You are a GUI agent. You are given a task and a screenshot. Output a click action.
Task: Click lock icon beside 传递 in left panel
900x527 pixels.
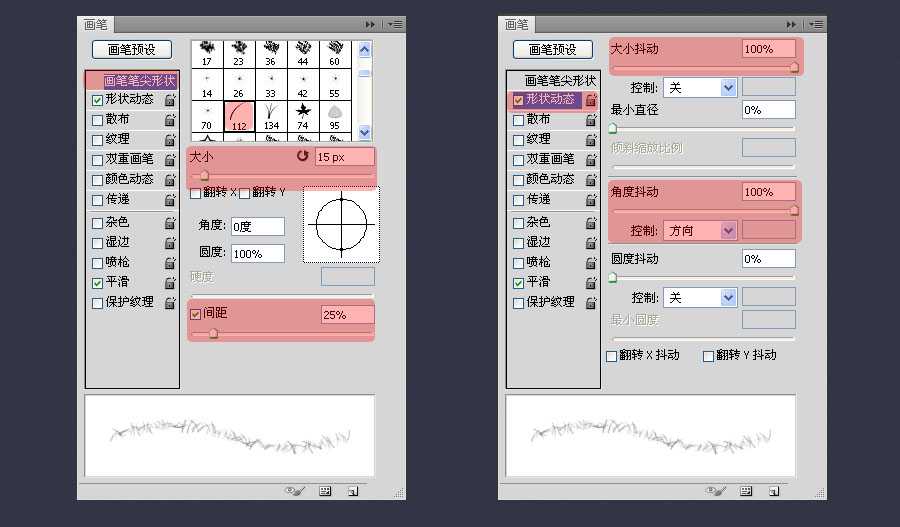(x=170, y=200)
